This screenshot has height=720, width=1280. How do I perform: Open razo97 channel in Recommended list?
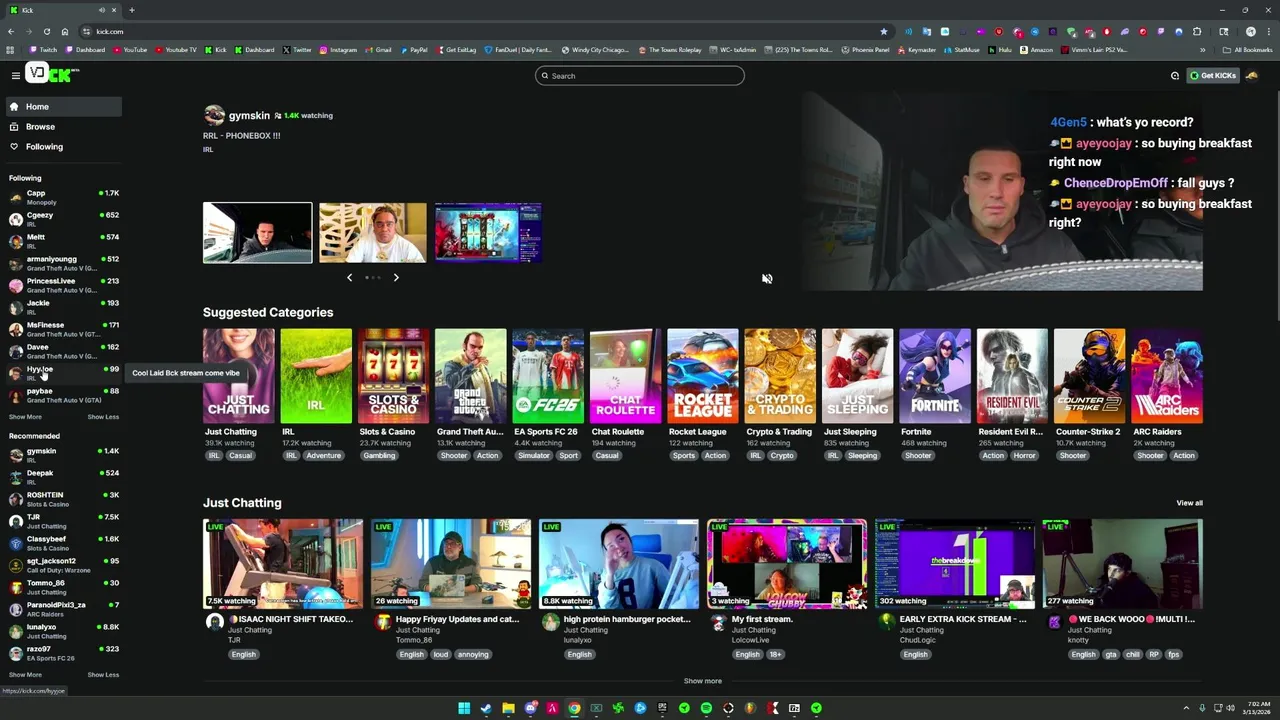coord(62,653)
